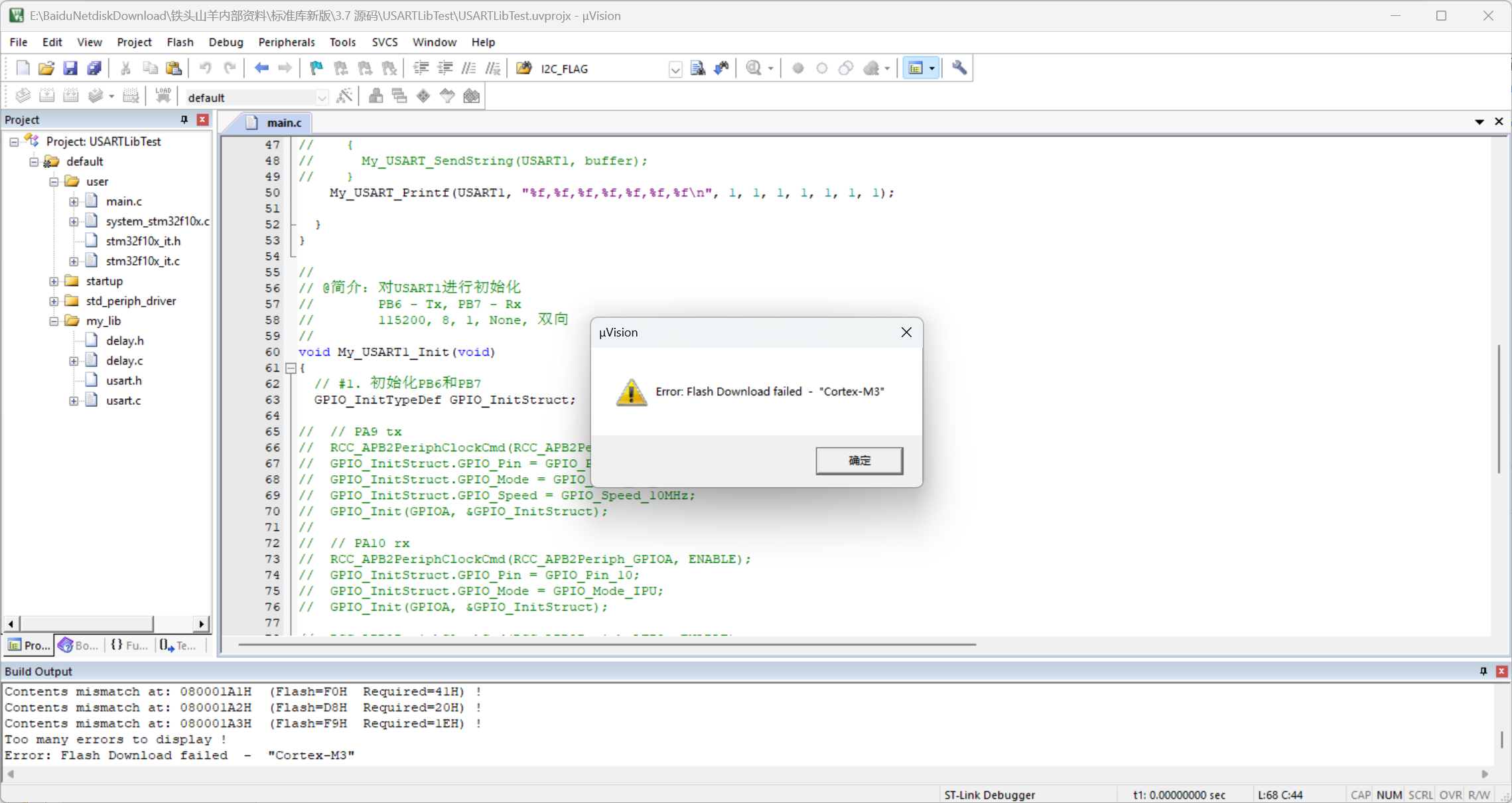Collapse code fold at line 61
Image resolution: width=1512 pixels, height=803 pixels.
click(x=291, y=368)
